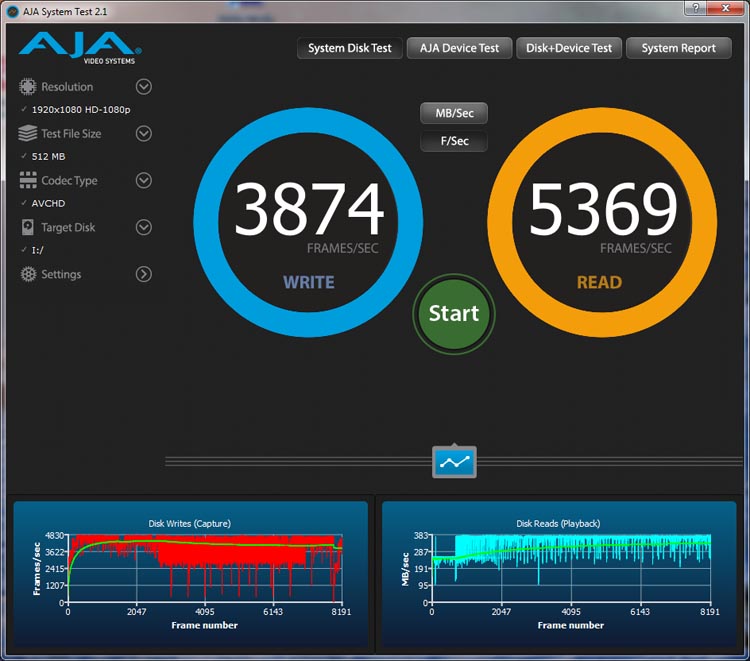Click the Settings gear icon
Viewport: 750px width, 661px height.
[27, 275]
